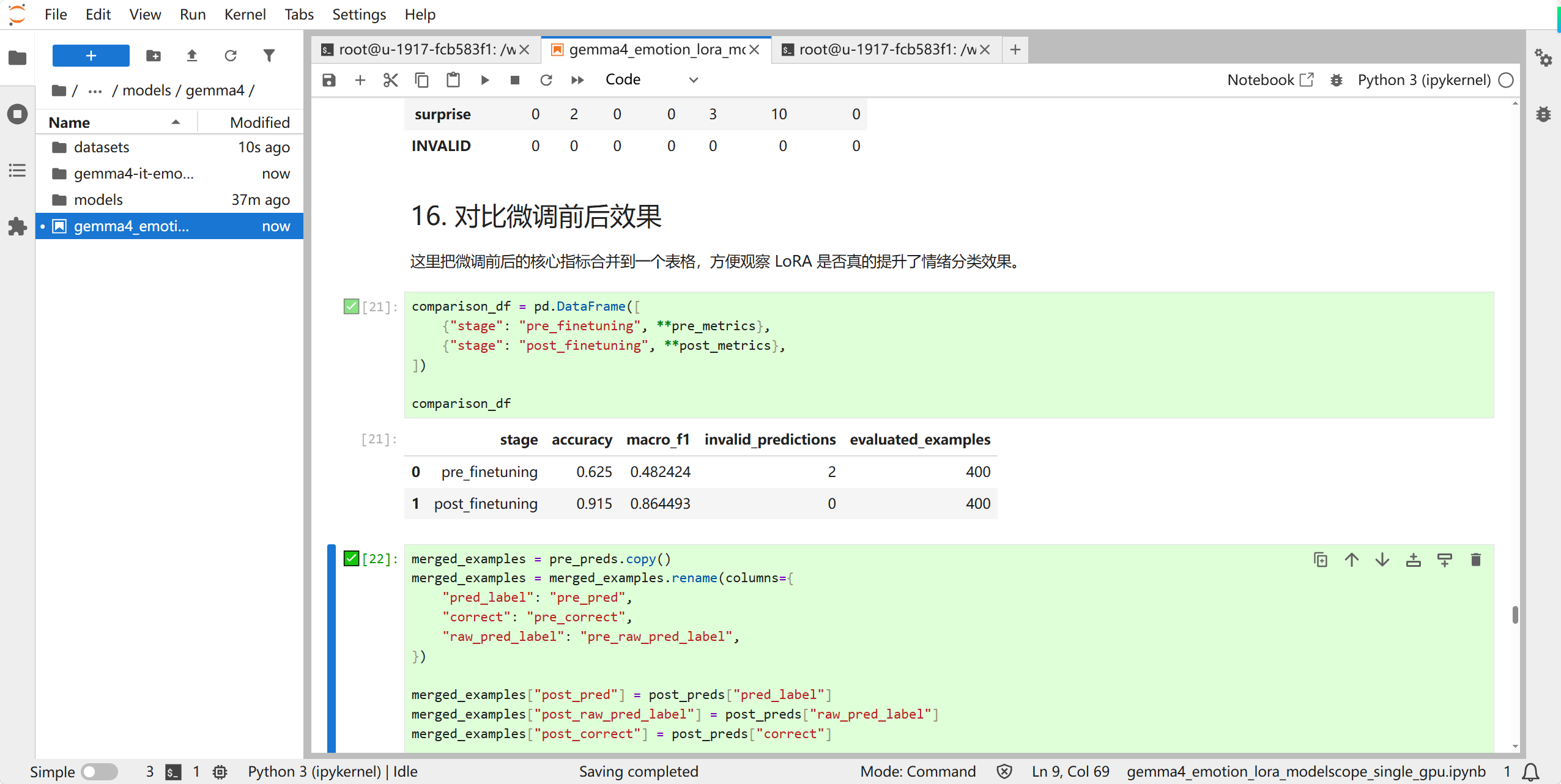The image size is (1561, 784).
Task: Open the File menu
Action: [x=56, y=14]
